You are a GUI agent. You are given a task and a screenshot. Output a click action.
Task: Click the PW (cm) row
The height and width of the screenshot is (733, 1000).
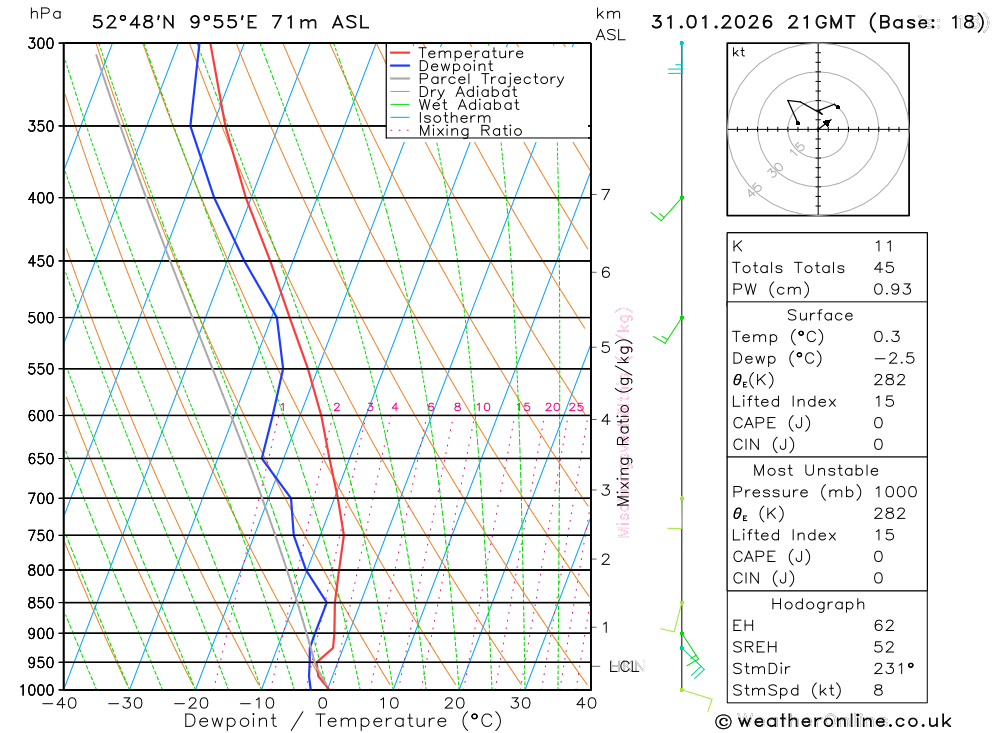point(827,289)
